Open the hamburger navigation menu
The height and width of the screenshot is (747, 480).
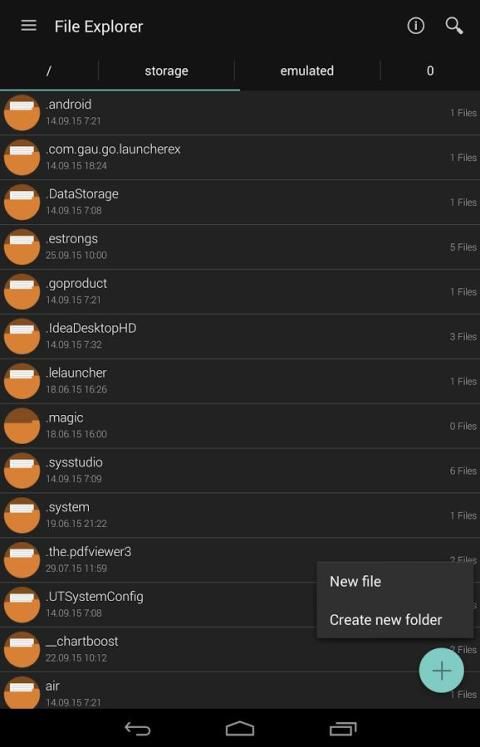pos(29,26)
